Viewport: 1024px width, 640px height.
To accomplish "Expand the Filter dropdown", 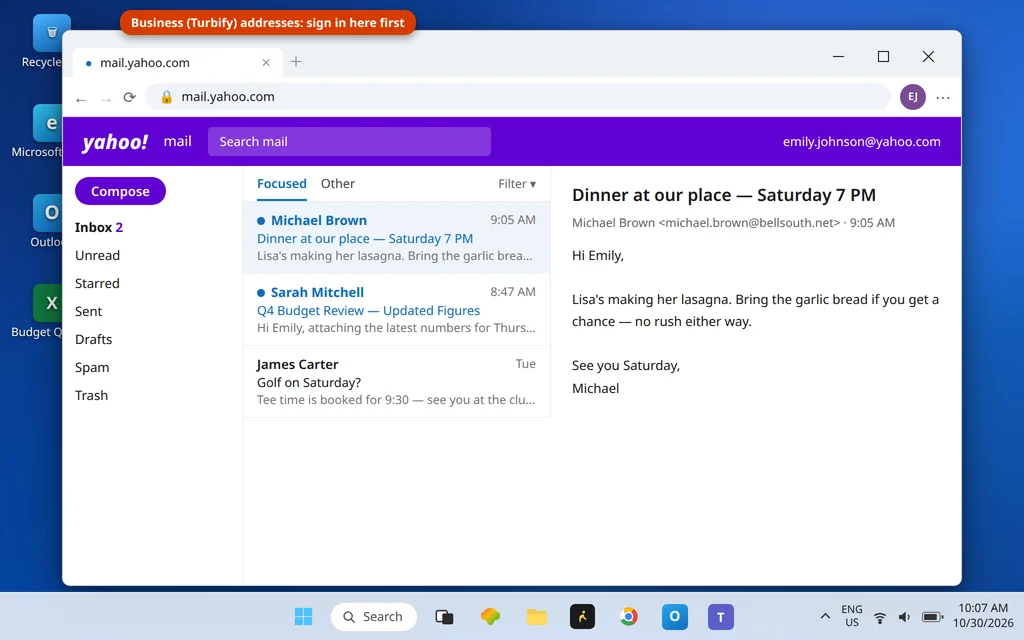I will (x=517, y=184).
